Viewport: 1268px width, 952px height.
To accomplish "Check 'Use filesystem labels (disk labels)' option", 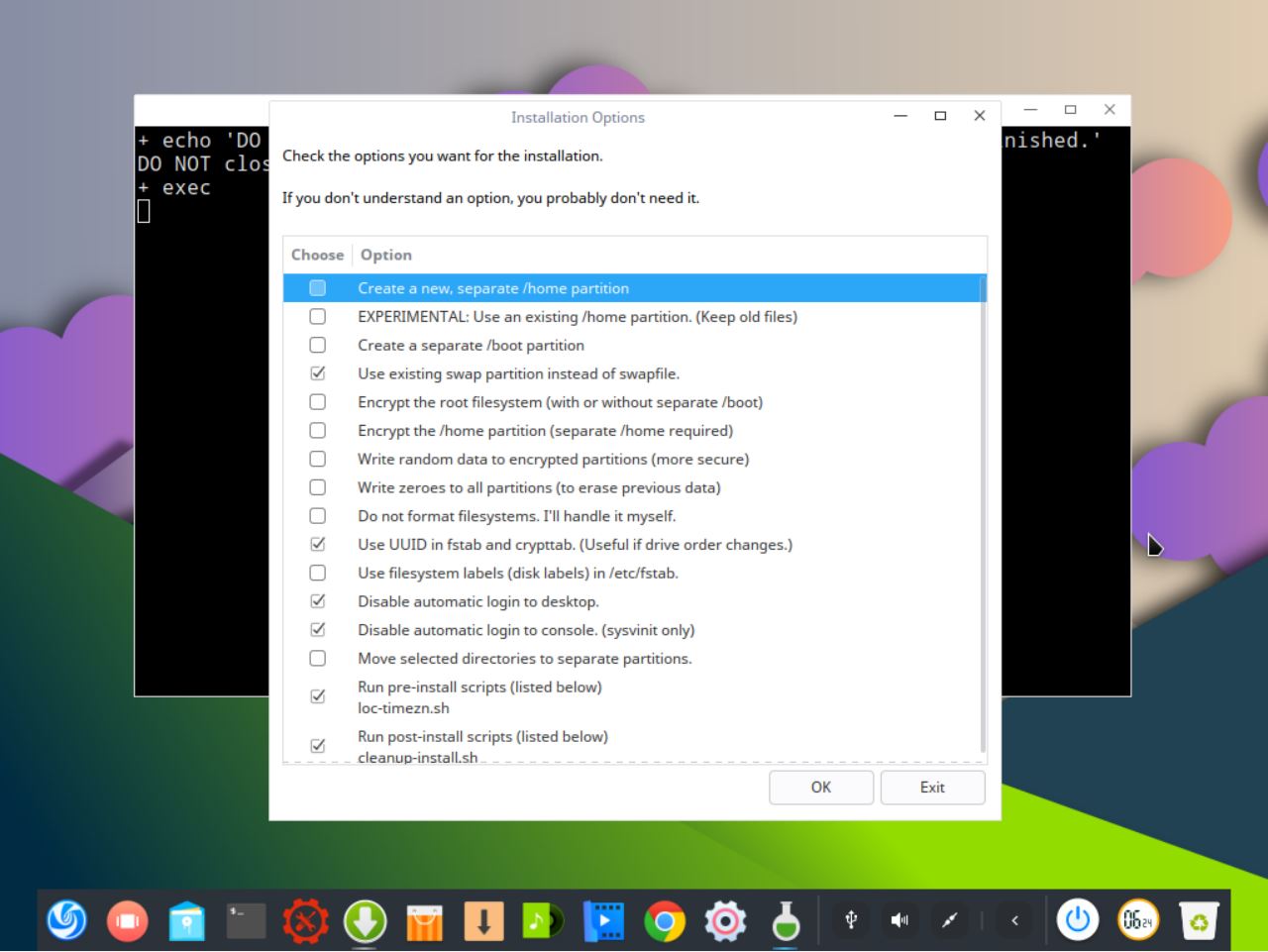I will [x=317, y=573].
